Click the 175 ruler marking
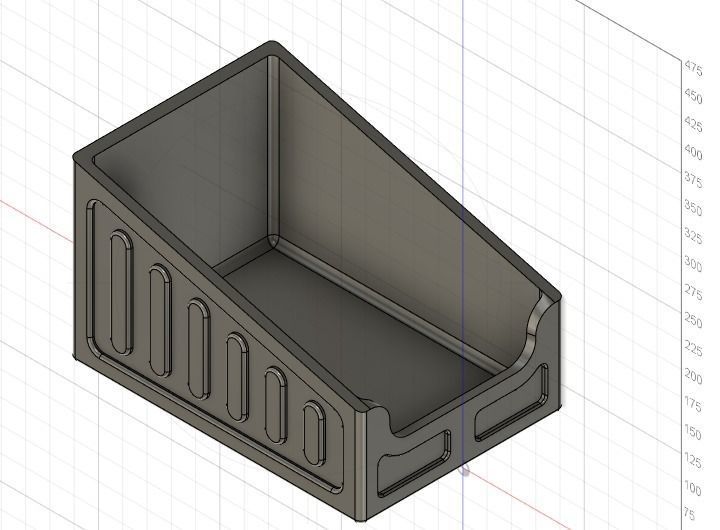The image size is (720, 530). 693,405
